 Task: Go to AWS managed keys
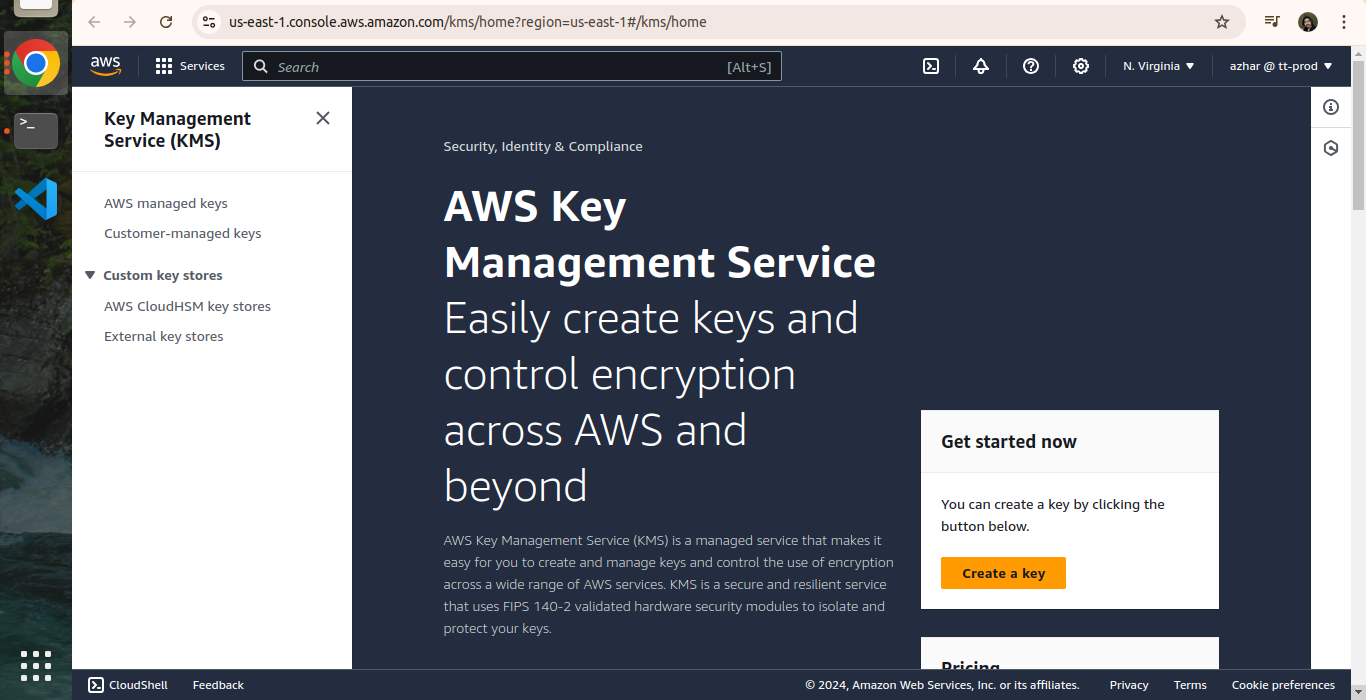click(166, 203)
